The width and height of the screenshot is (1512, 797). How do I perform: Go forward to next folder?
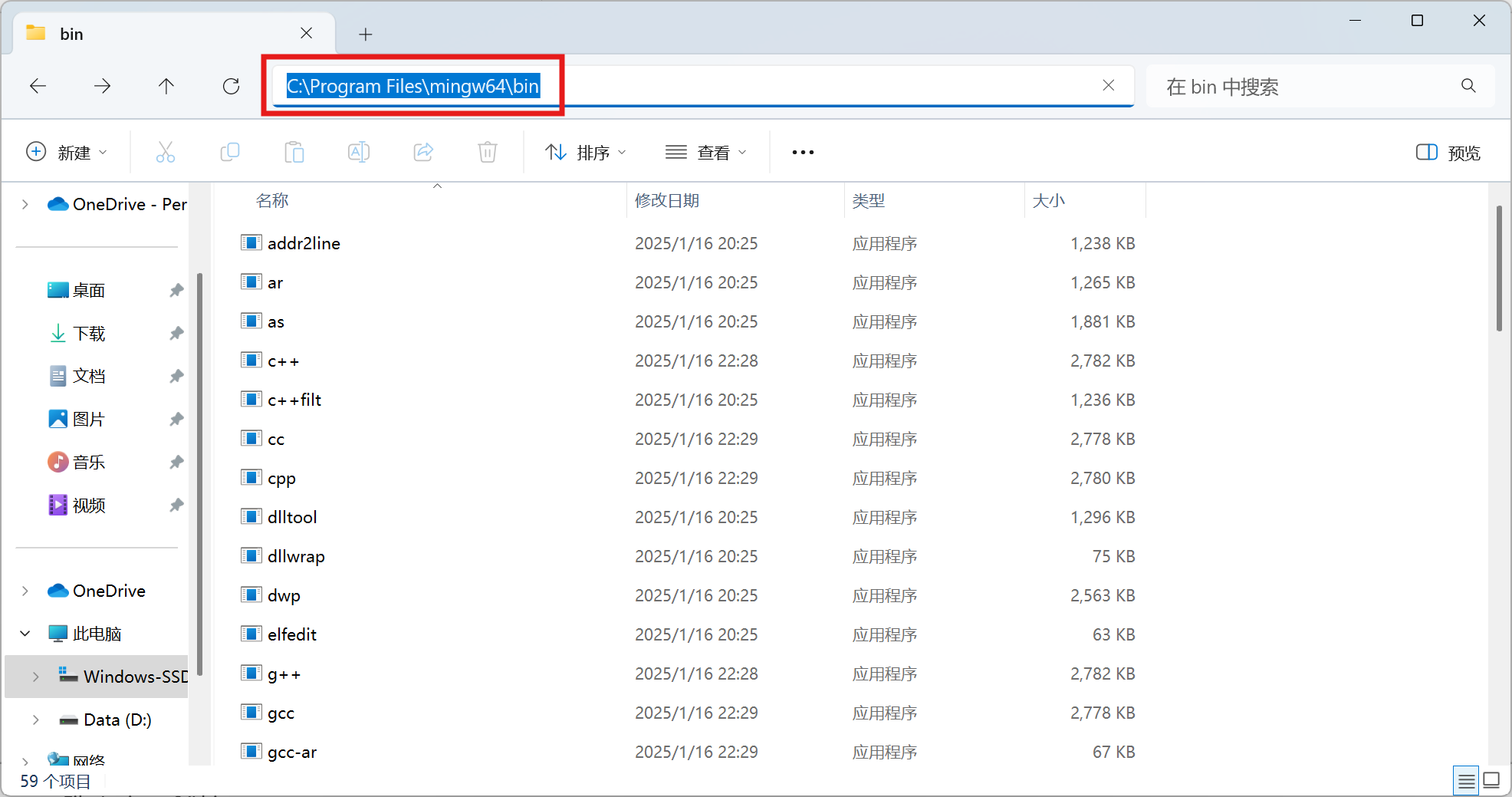click(102, 86)
